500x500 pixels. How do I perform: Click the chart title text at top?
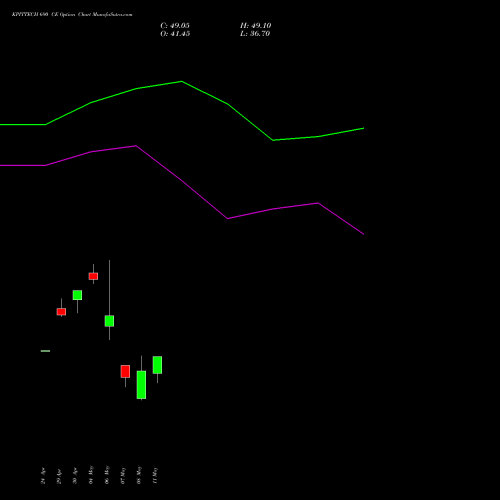[72, 15]
